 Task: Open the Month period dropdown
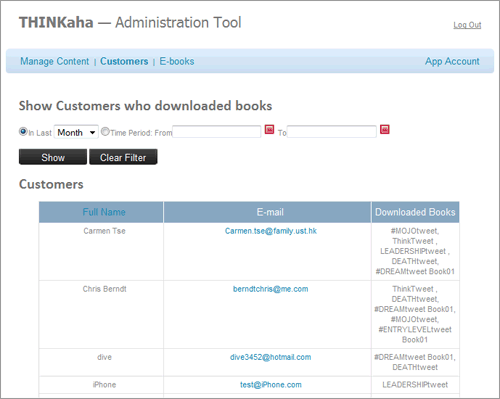point(76,132)
